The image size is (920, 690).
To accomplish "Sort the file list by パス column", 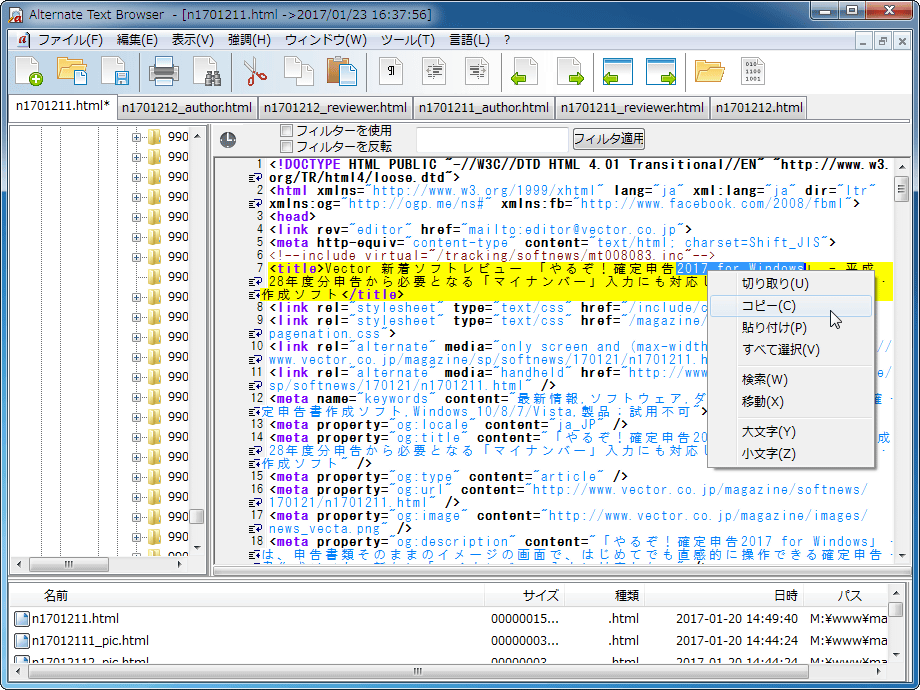I will (x=845, y=596).
